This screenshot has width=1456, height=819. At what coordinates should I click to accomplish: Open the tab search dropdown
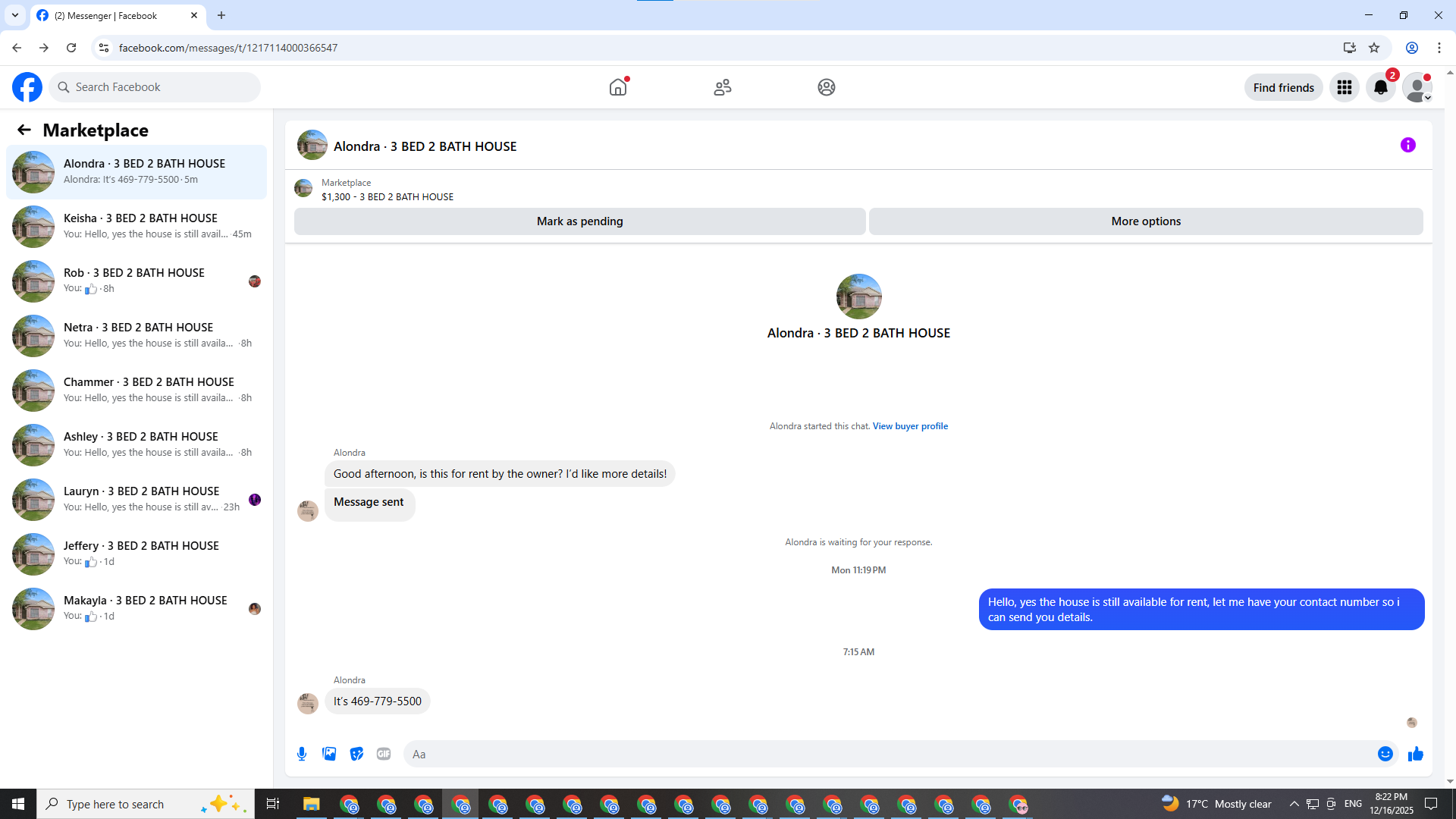[15, 15]
